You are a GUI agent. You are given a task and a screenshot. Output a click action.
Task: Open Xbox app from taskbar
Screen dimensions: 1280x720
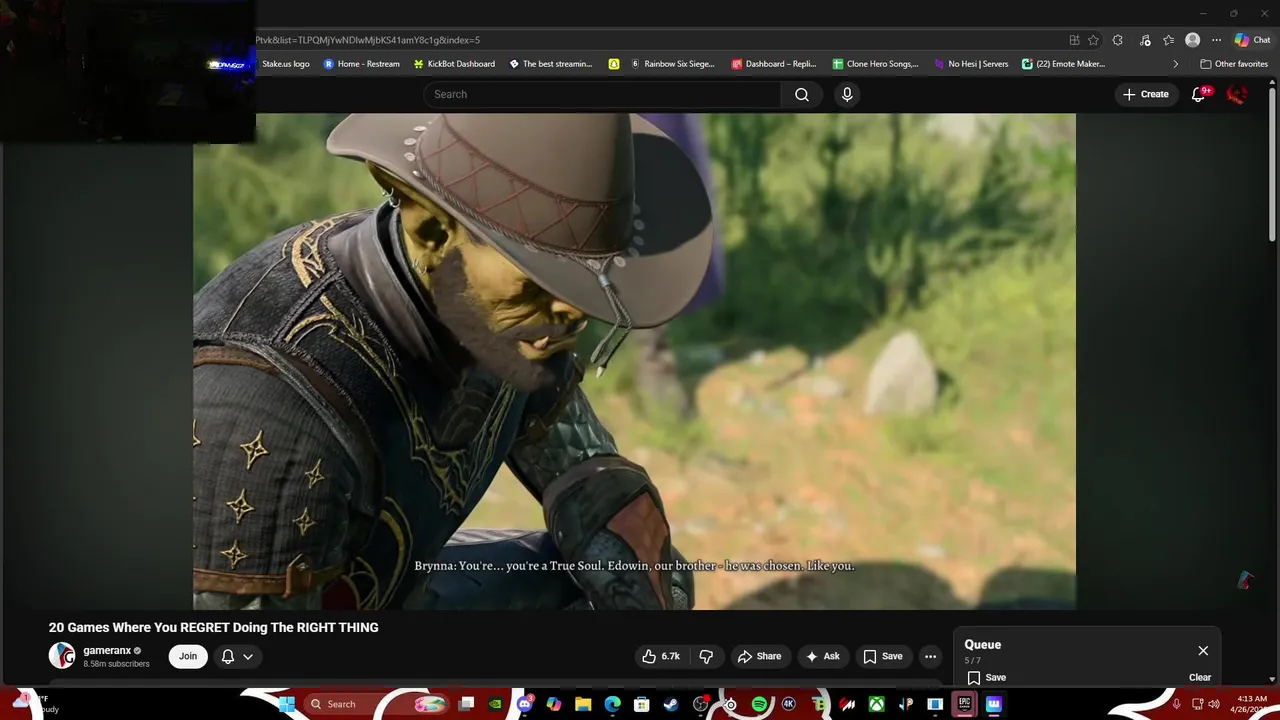pyautogui.click(x=876, y=704)
